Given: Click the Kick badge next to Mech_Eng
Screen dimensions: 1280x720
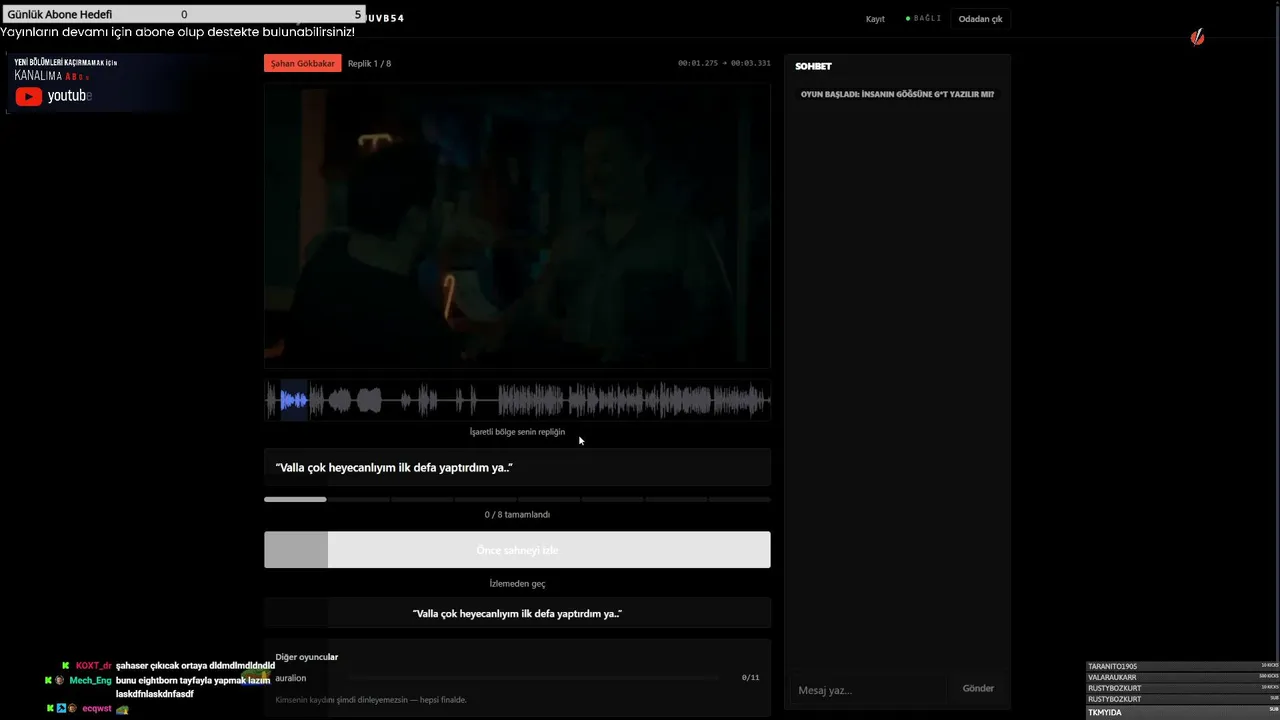Looking at the screenshot, I should 49,680.
